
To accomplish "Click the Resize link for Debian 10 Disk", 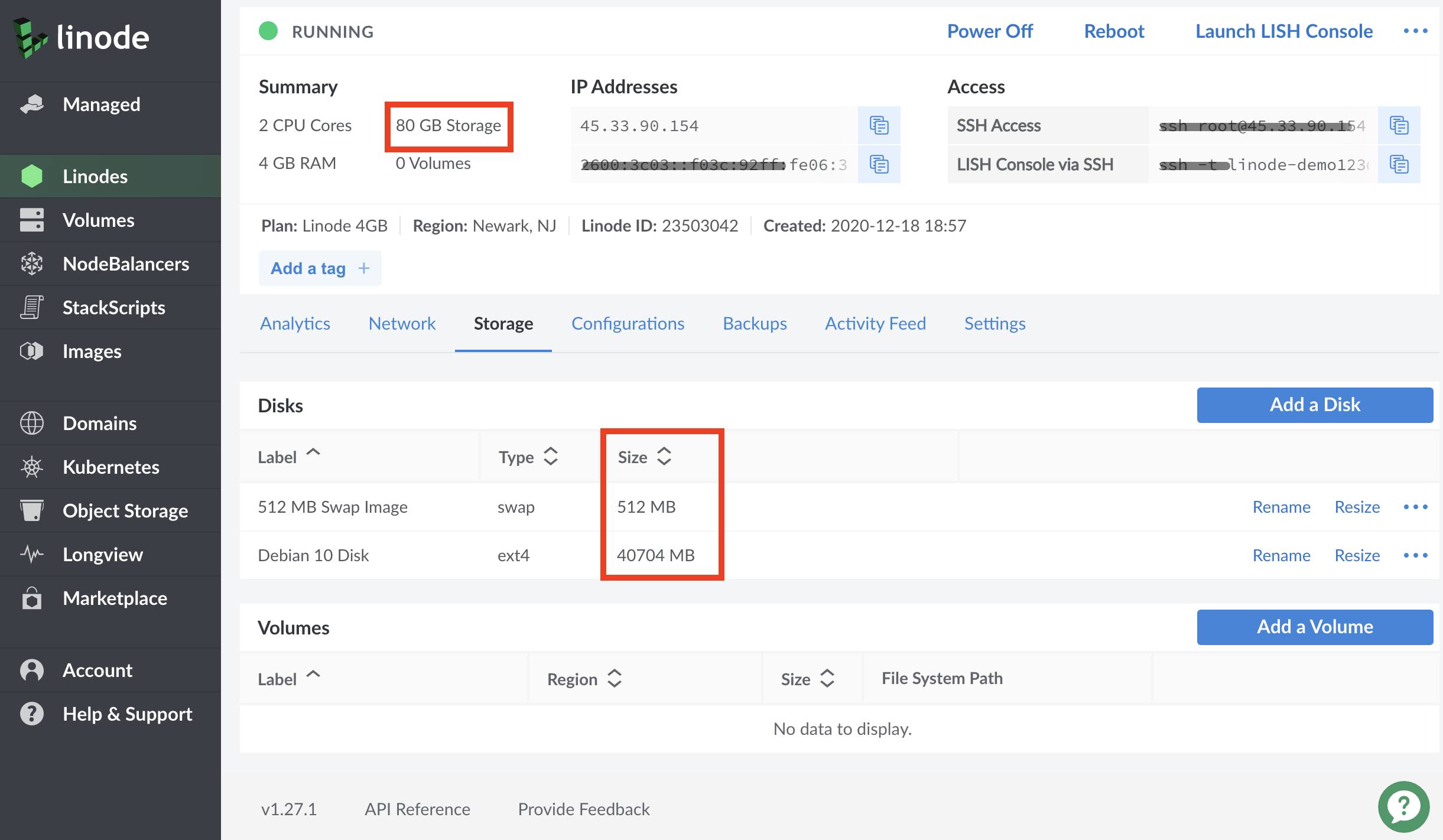I will click(1358, 554).
